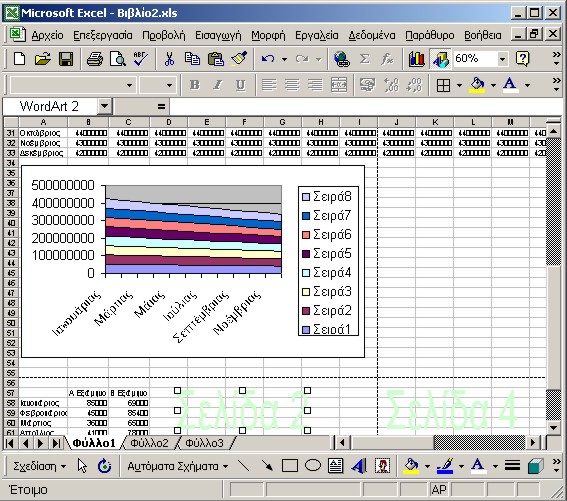Expand the Name Box dropdown arrow

click(104, 106)
